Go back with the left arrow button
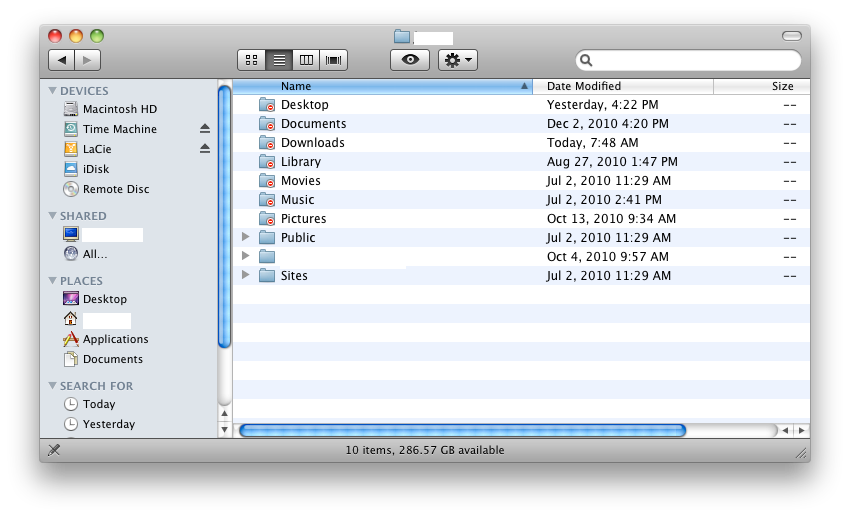Screen dimensions: 850x517 61,60
